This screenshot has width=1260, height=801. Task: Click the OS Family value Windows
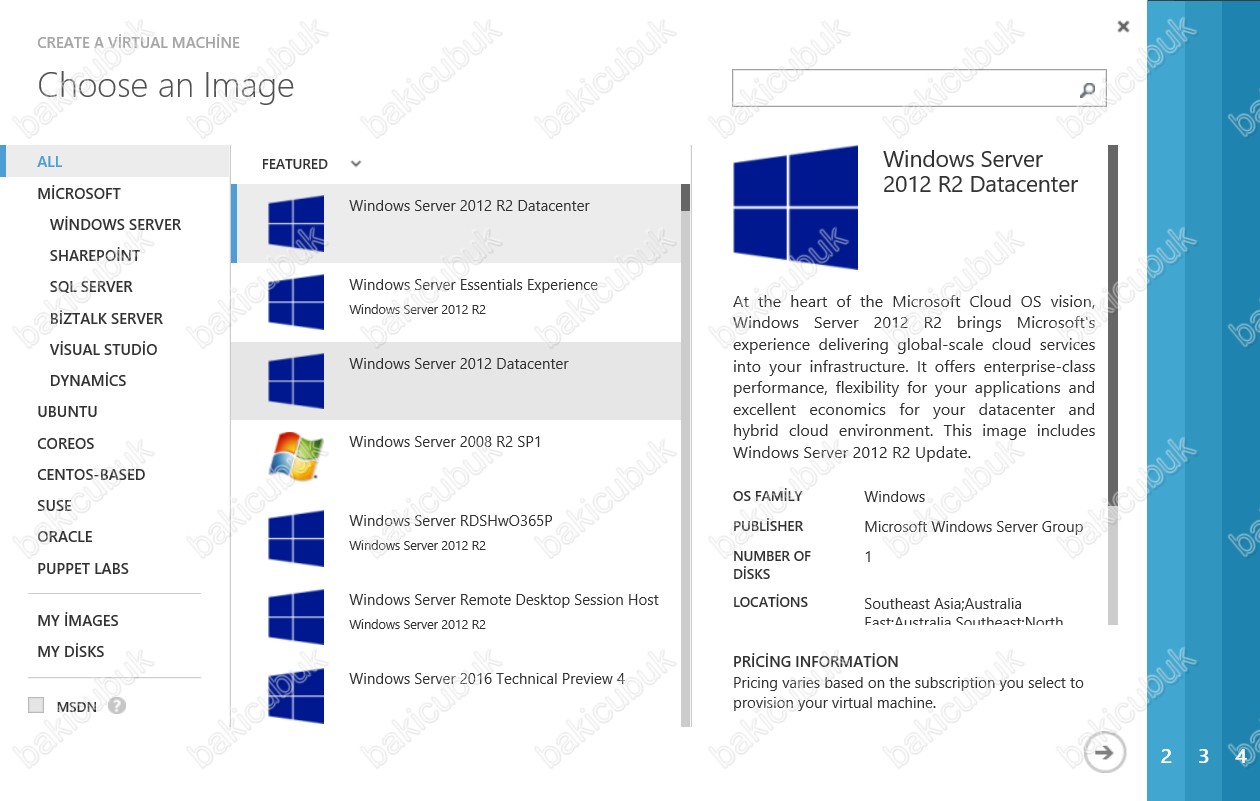[895, 496]
